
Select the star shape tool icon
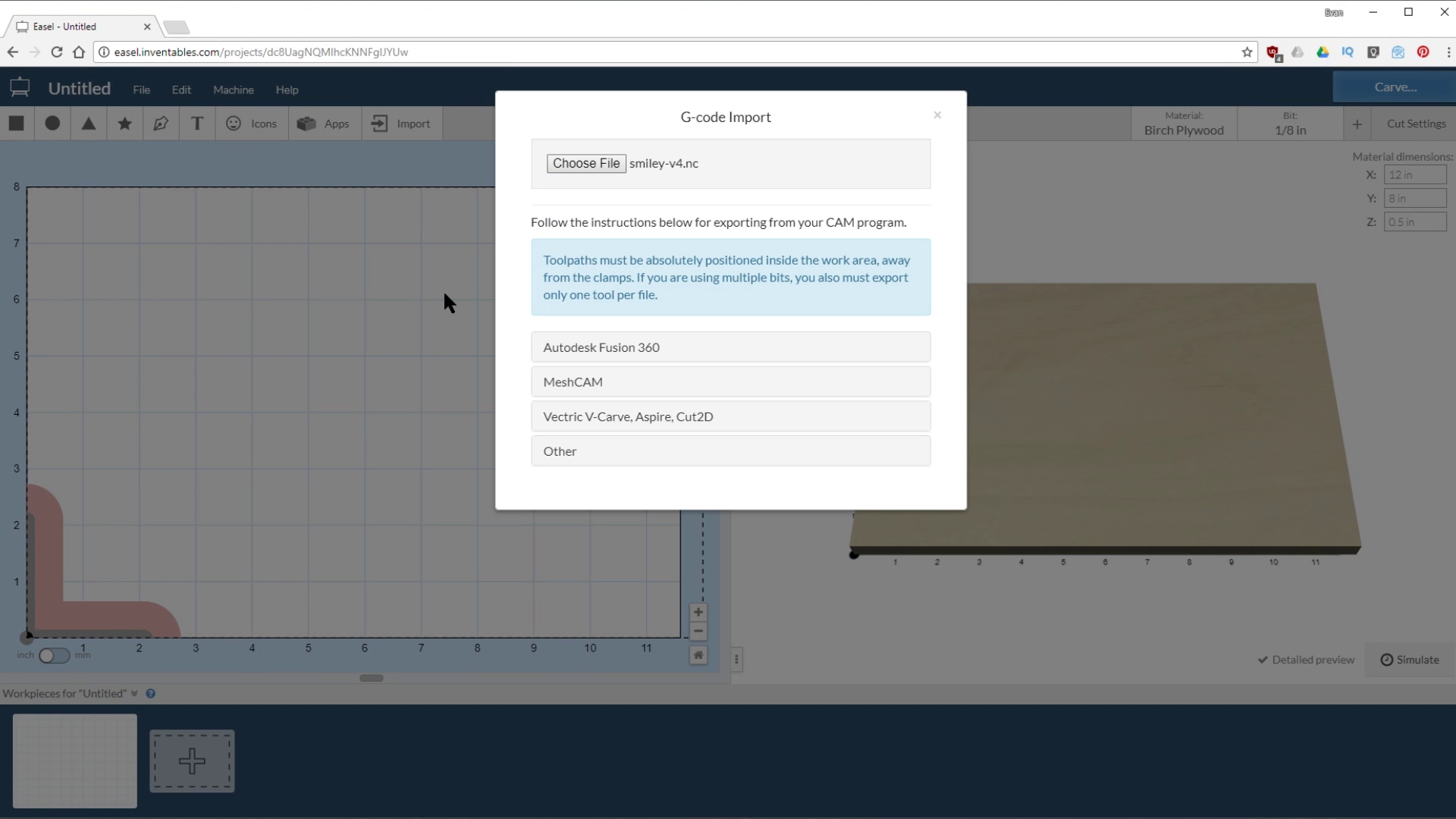pyautogui.click(x=124, y=123)
